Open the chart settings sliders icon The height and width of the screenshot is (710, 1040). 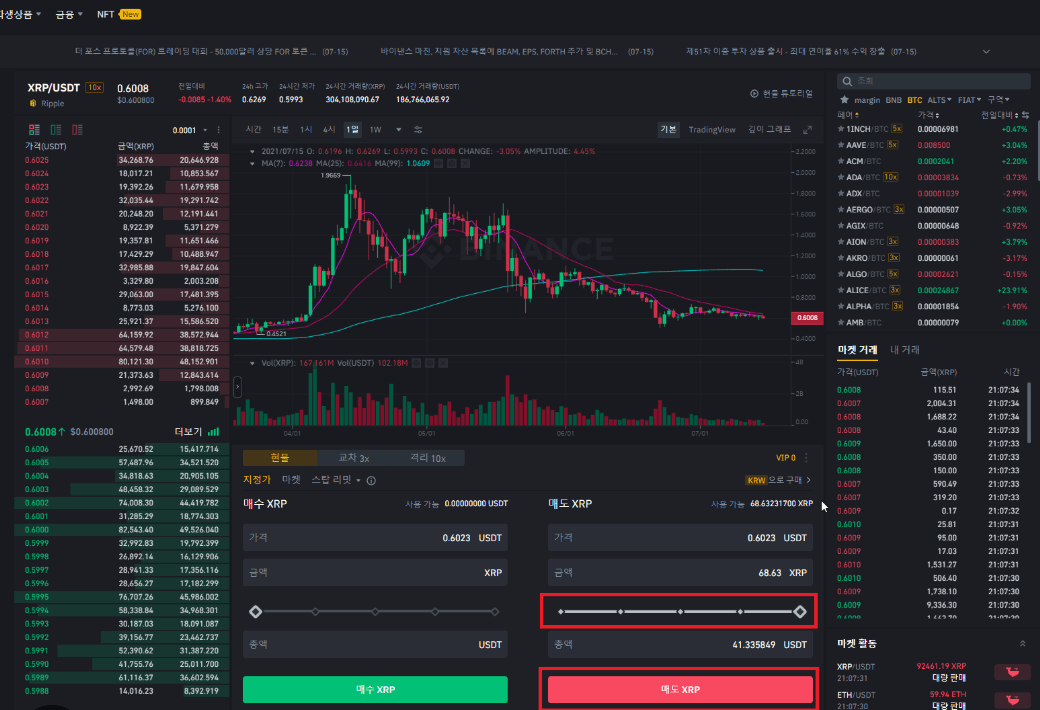[418, 129]
